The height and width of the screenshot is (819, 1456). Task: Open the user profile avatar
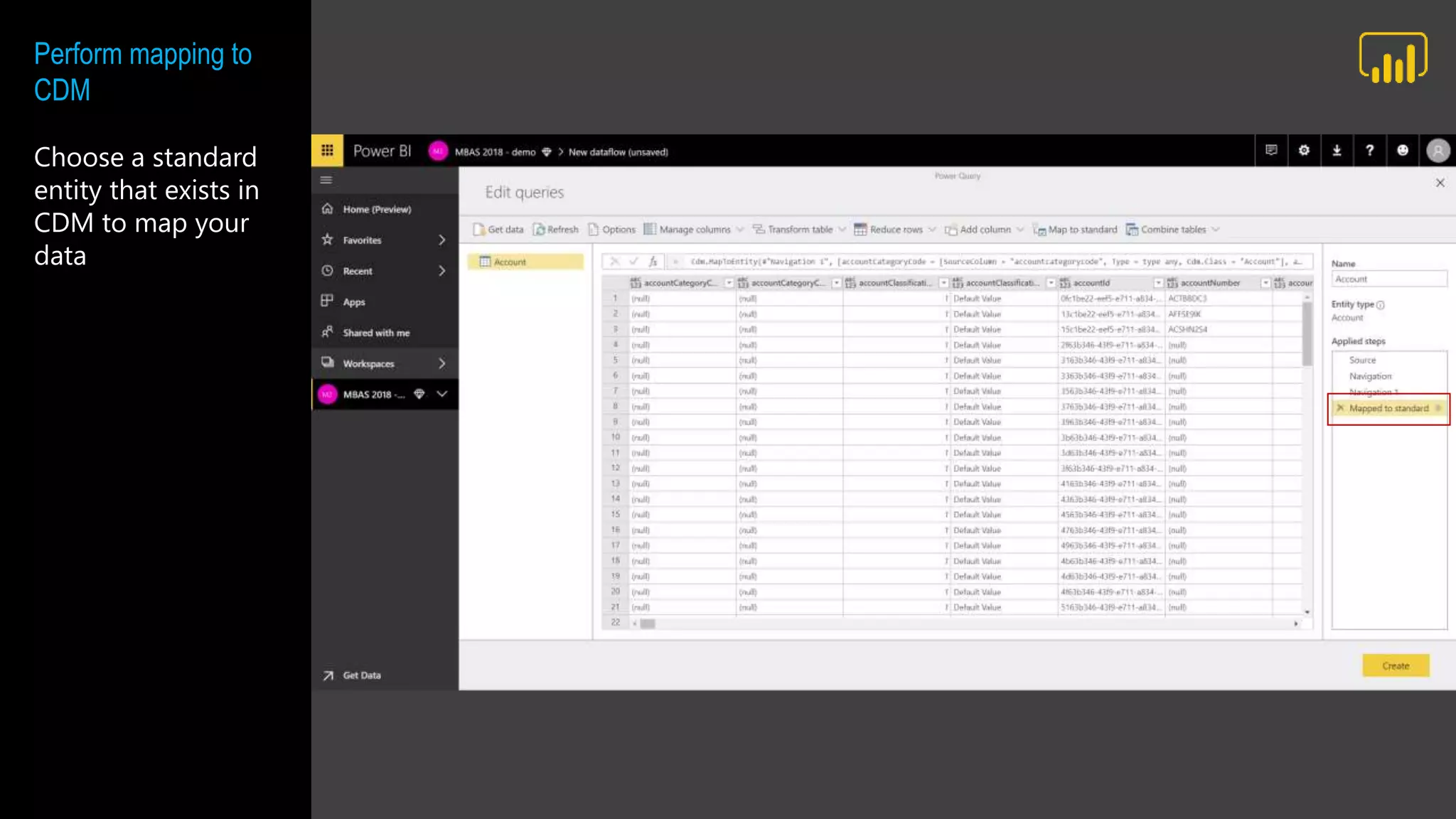tap(1438, 151)
